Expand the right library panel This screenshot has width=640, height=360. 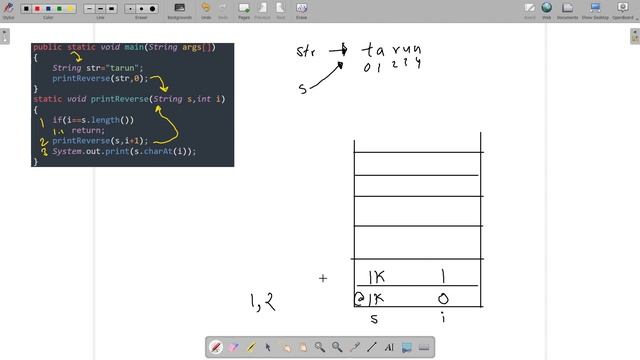click(x=635, y=36)
